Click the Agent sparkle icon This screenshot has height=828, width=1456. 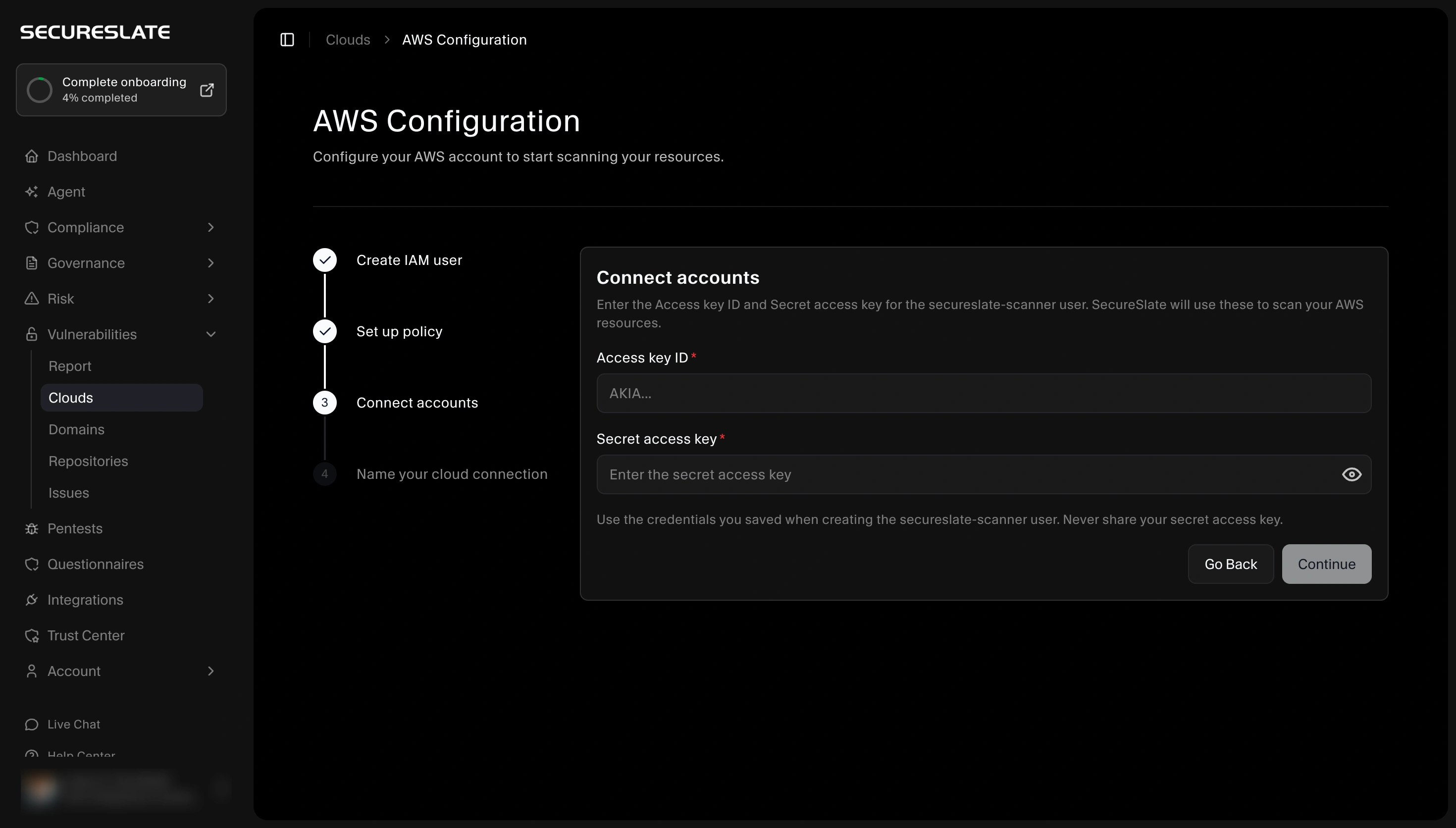32,192
